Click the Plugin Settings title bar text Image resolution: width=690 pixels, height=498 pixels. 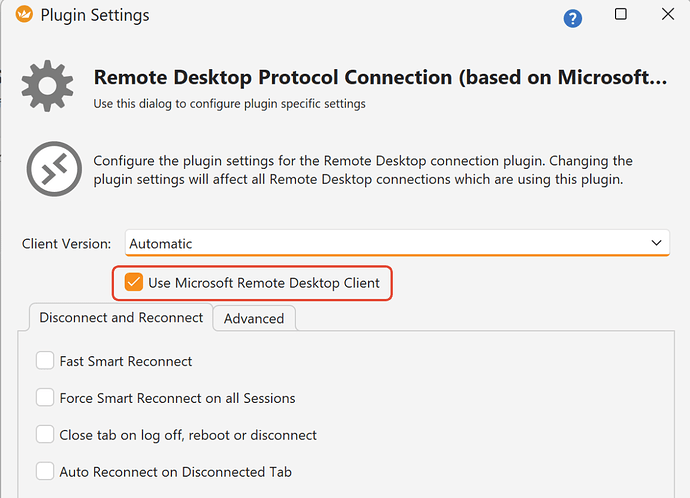95,15
